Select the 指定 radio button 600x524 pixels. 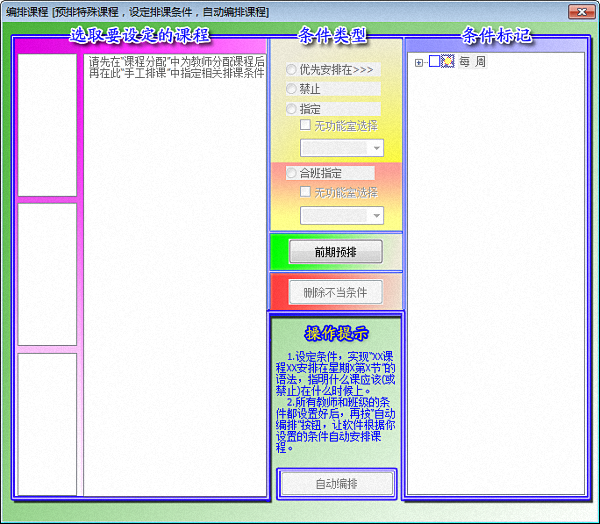coord(291,108)
